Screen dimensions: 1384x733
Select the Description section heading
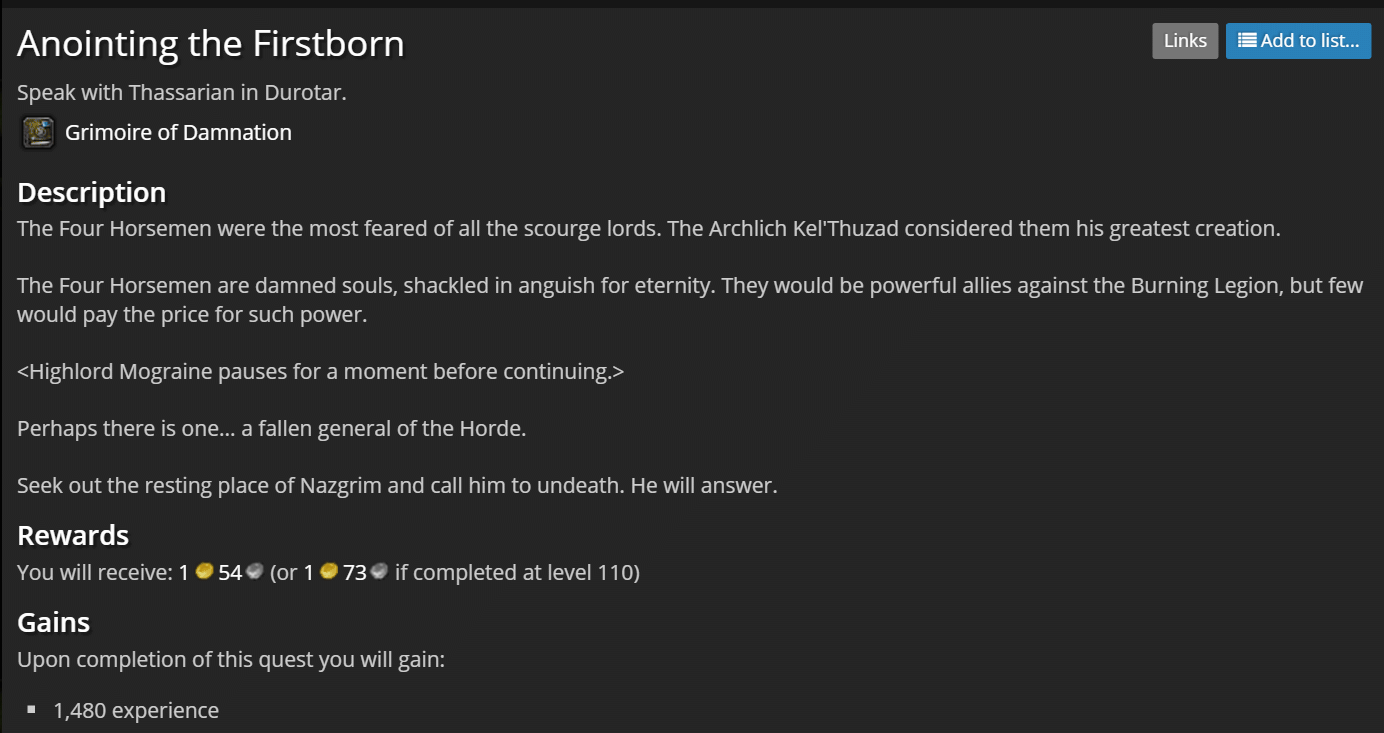tap(92, 192)
